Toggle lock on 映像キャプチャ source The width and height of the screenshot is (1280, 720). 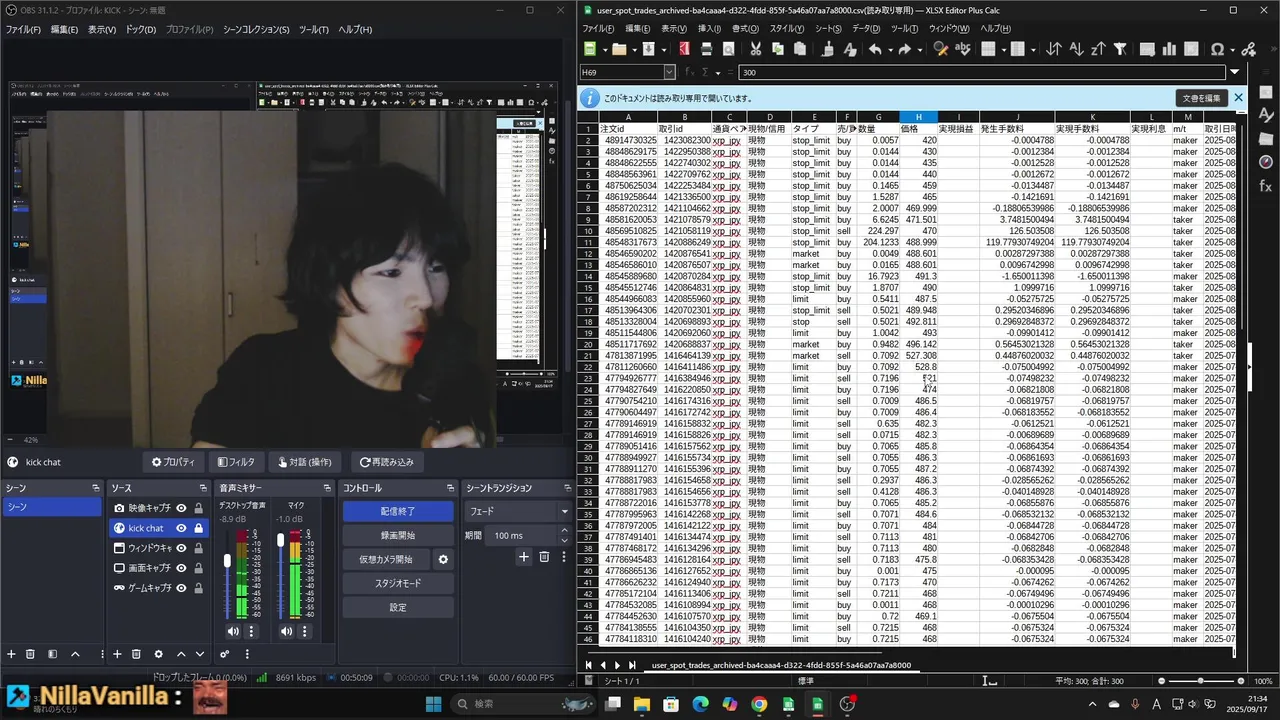click(x=198, y=508)
